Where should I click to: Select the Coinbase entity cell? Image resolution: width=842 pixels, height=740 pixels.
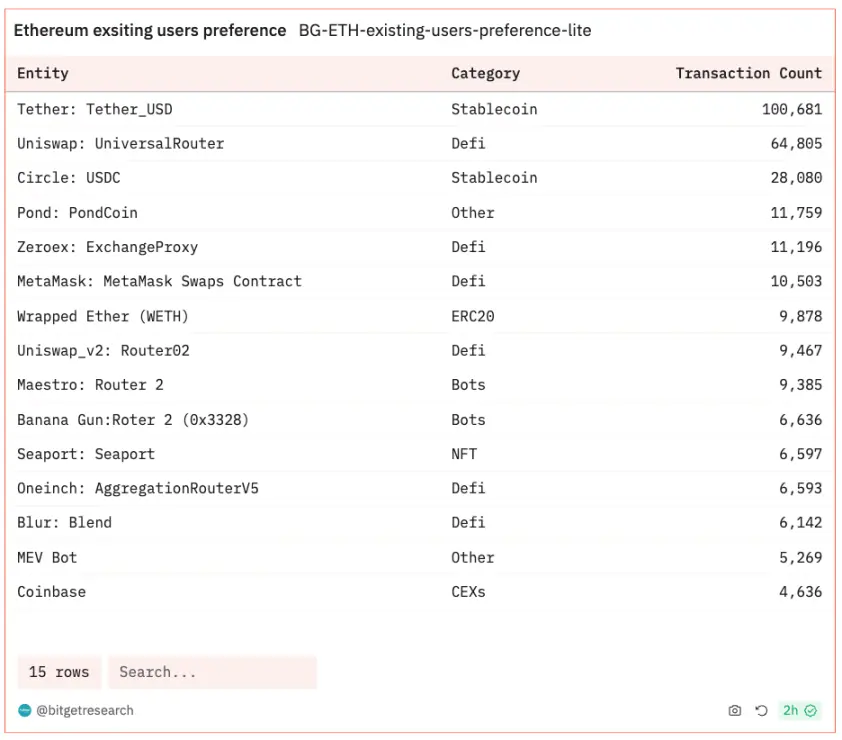pos(52,592)
